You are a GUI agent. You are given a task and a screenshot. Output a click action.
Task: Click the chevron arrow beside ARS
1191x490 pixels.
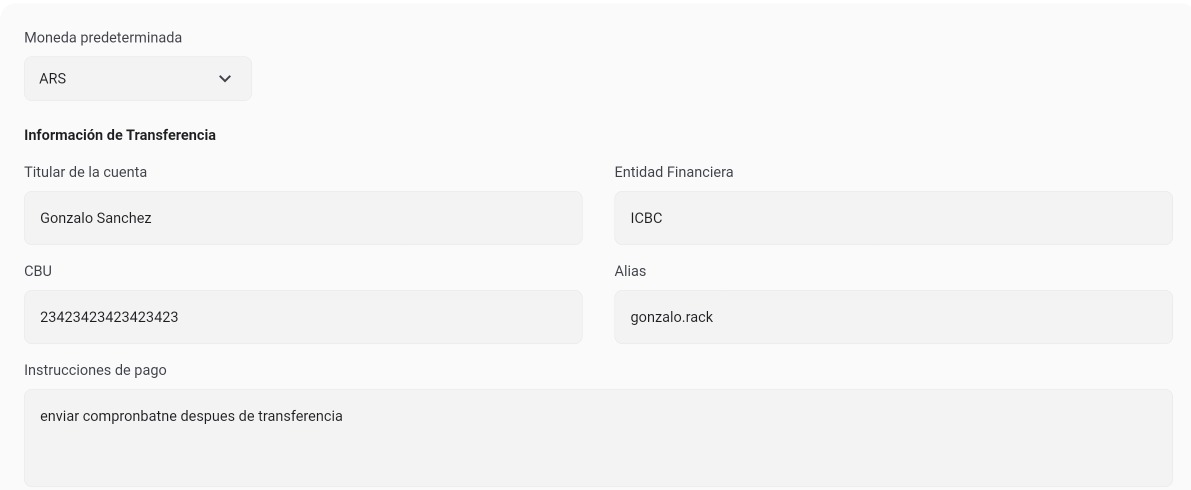coord(225,78)
